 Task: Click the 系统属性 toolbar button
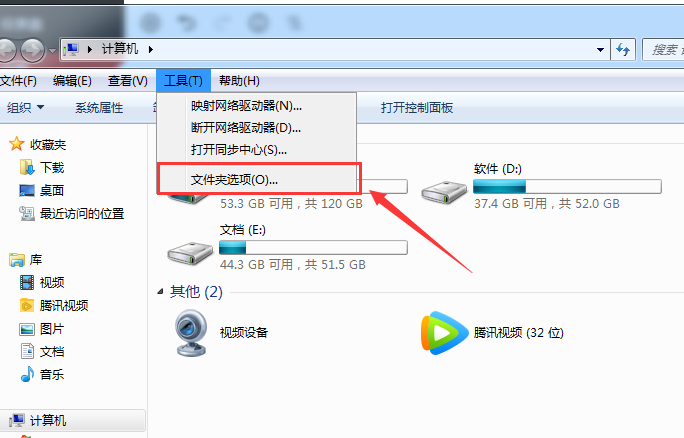pos(99,107)
